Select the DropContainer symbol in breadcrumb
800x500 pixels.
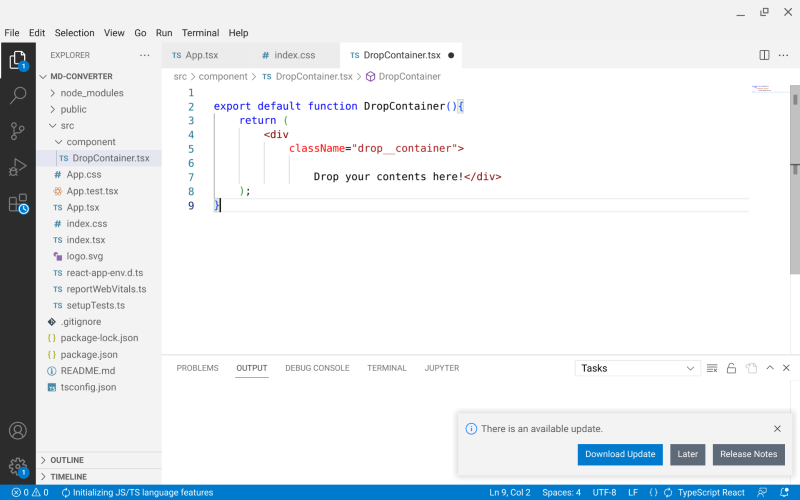[403, 77]
